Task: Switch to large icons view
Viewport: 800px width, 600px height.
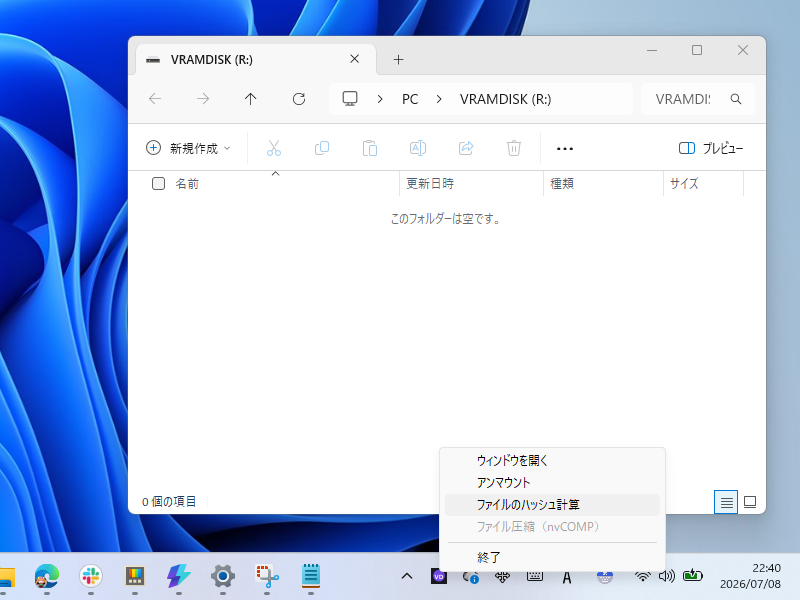Action: 750,502
